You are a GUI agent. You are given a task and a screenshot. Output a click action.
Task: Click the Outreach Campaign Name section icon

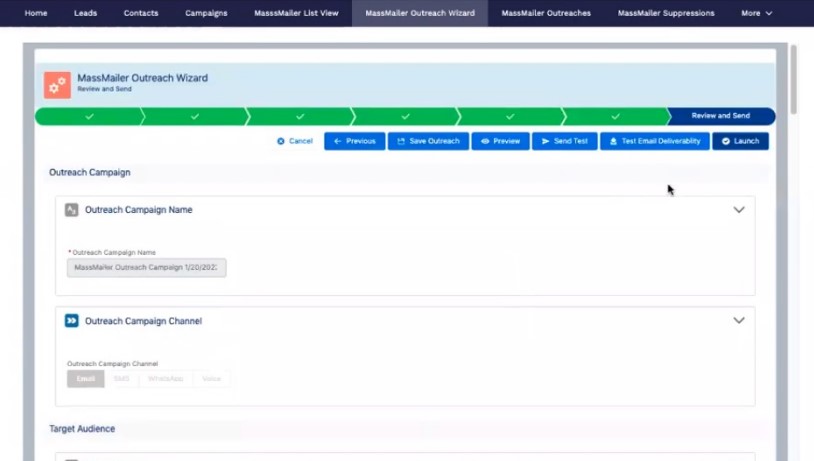71,210
